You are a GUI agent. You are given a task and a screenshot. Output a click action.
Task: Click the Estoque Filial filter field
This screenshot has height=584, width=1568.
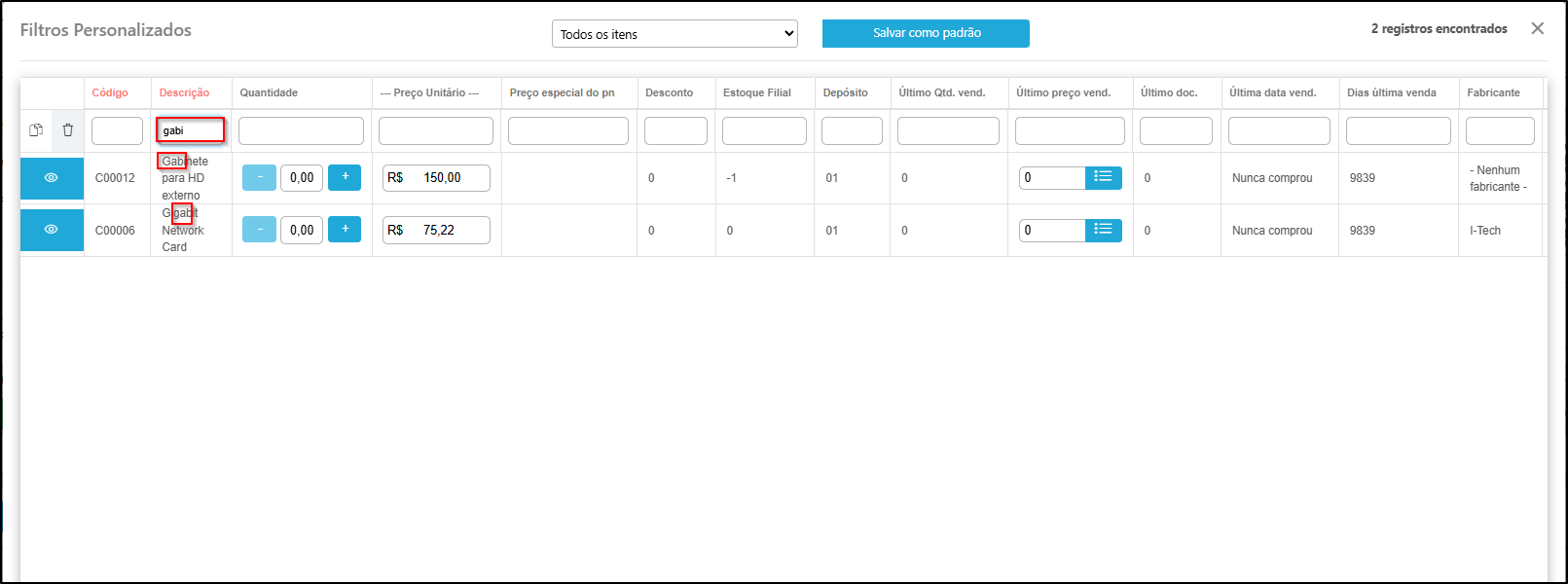point(764,130)
